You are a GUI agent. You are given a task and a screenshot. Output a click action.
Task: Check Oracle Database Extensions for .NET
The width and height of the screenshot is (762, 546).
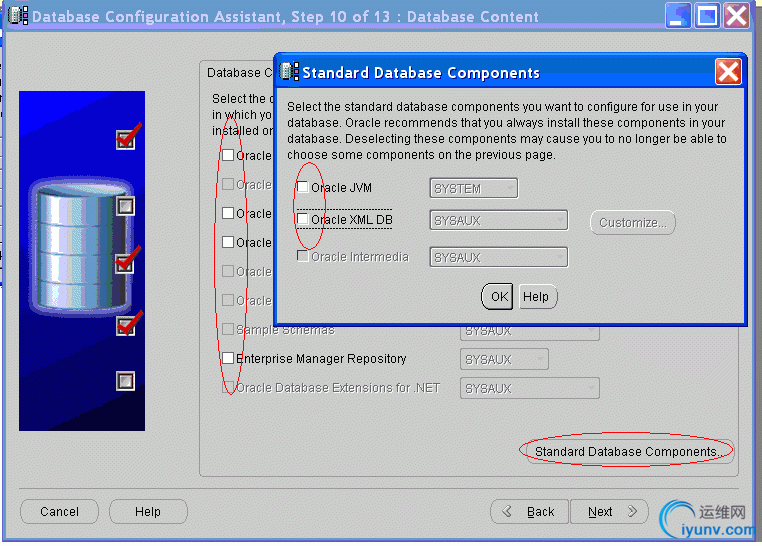click(x=228, y=388)
